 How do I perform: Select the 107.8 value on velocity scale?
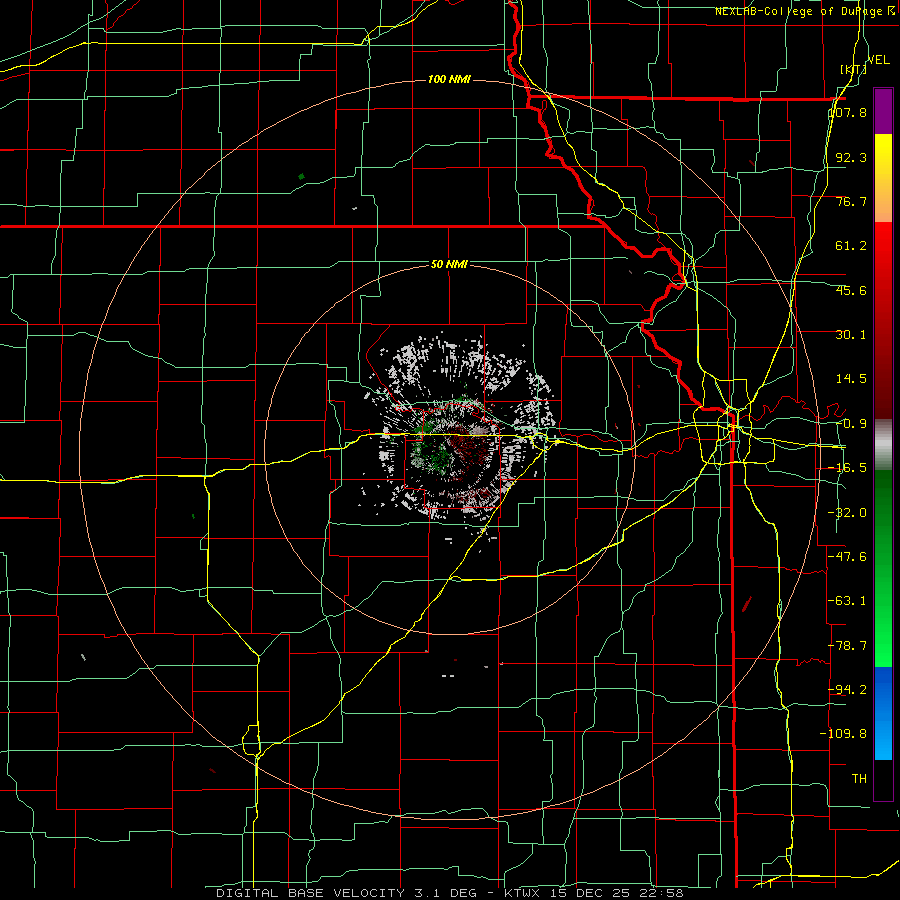pos(847,112)
